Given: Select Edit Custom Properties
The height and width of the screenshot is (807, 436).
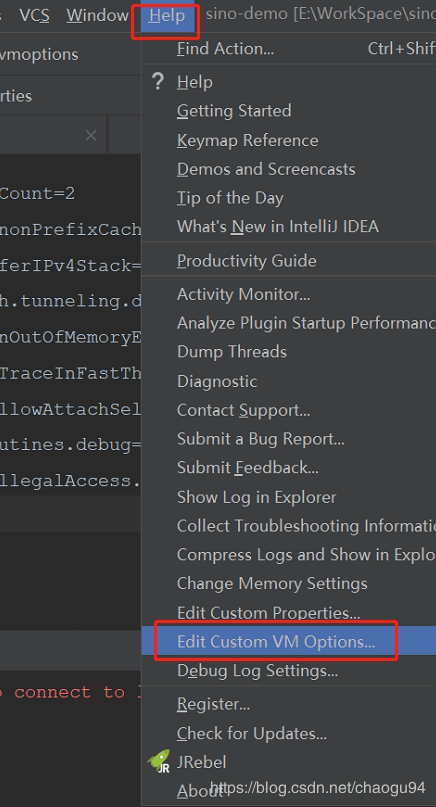Looking at the screenshot, I should point(289,612).
